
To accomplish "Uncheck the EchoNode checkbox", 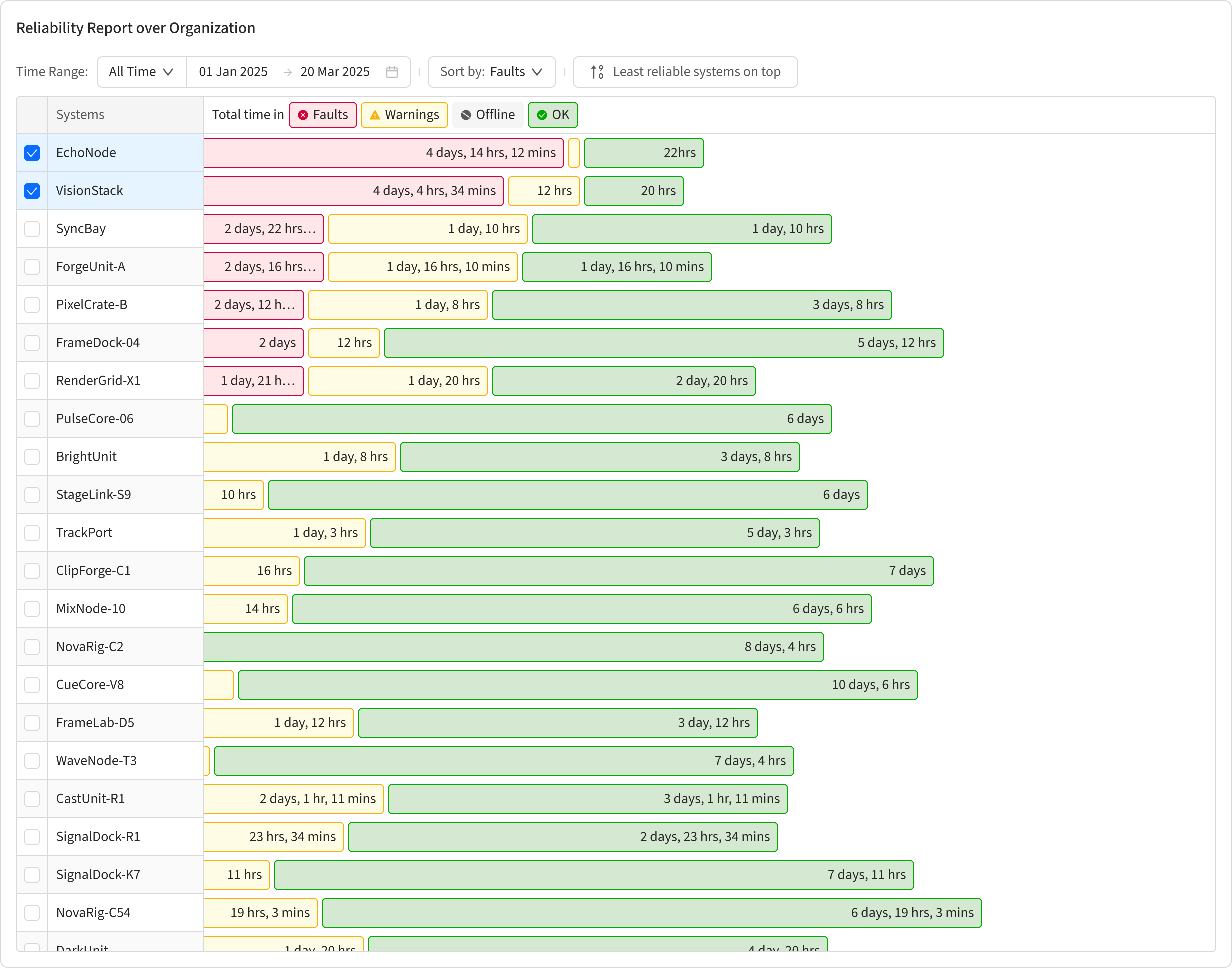I will [32, 153].
